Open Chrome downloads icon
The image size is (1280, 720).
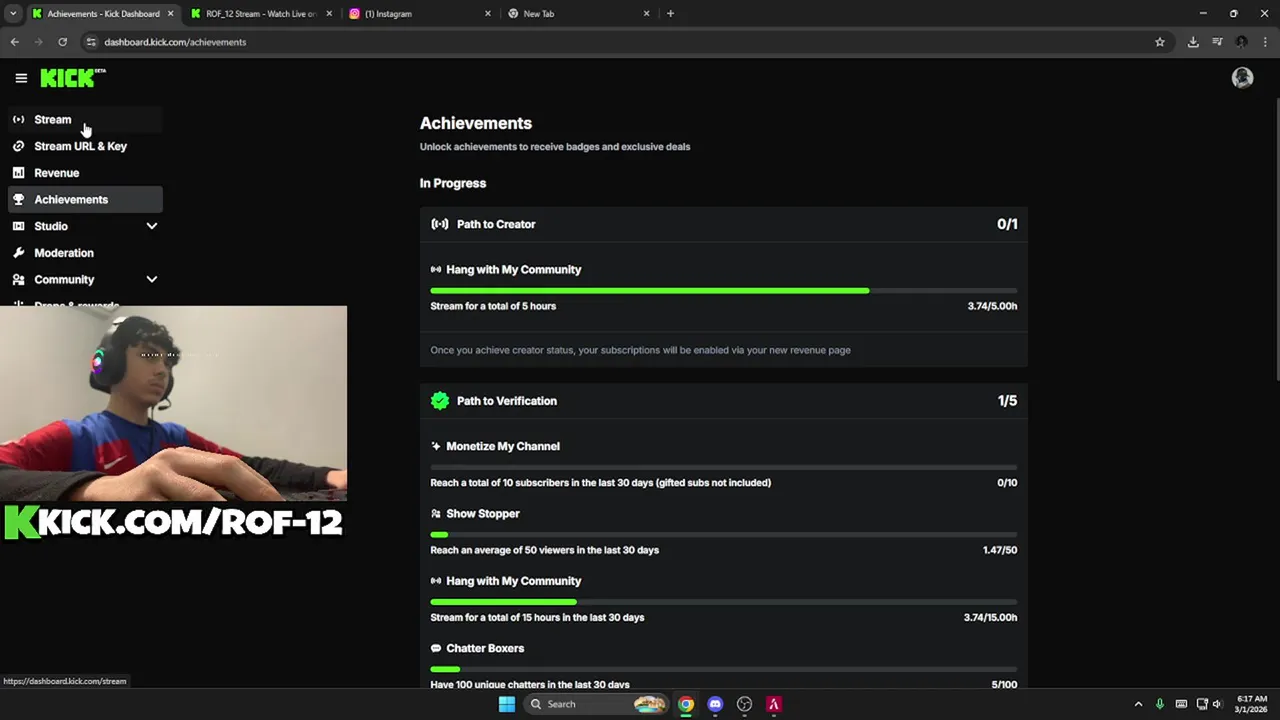coord(1193,42)
